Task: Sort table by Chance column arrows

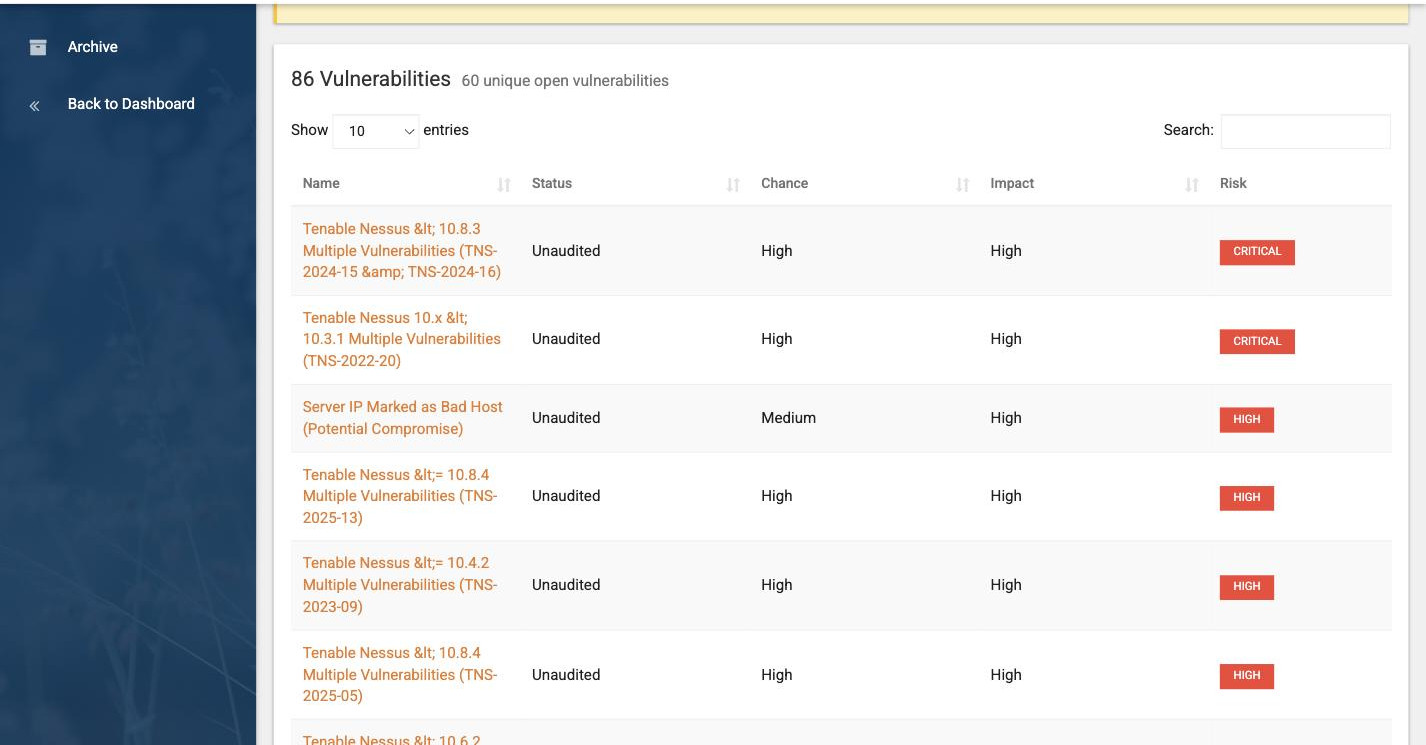Action: [x=963, y=184]
